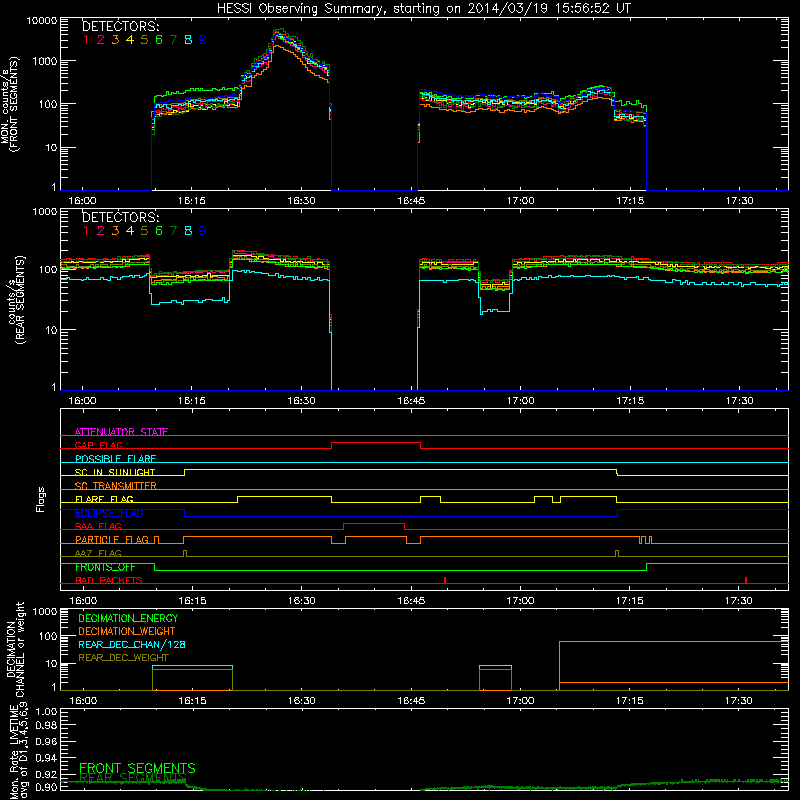Screen dimensions: 800x800
Task: Click the HESSI Observing Summary title text
Action: 423,8
